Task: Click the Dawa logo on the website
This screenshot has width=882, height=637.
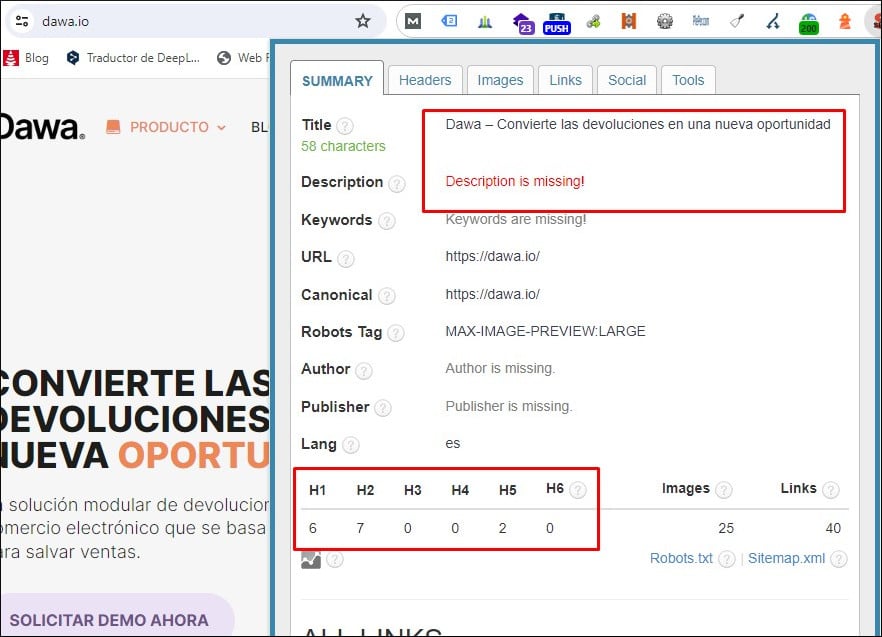Action: [x=43, y=127]
